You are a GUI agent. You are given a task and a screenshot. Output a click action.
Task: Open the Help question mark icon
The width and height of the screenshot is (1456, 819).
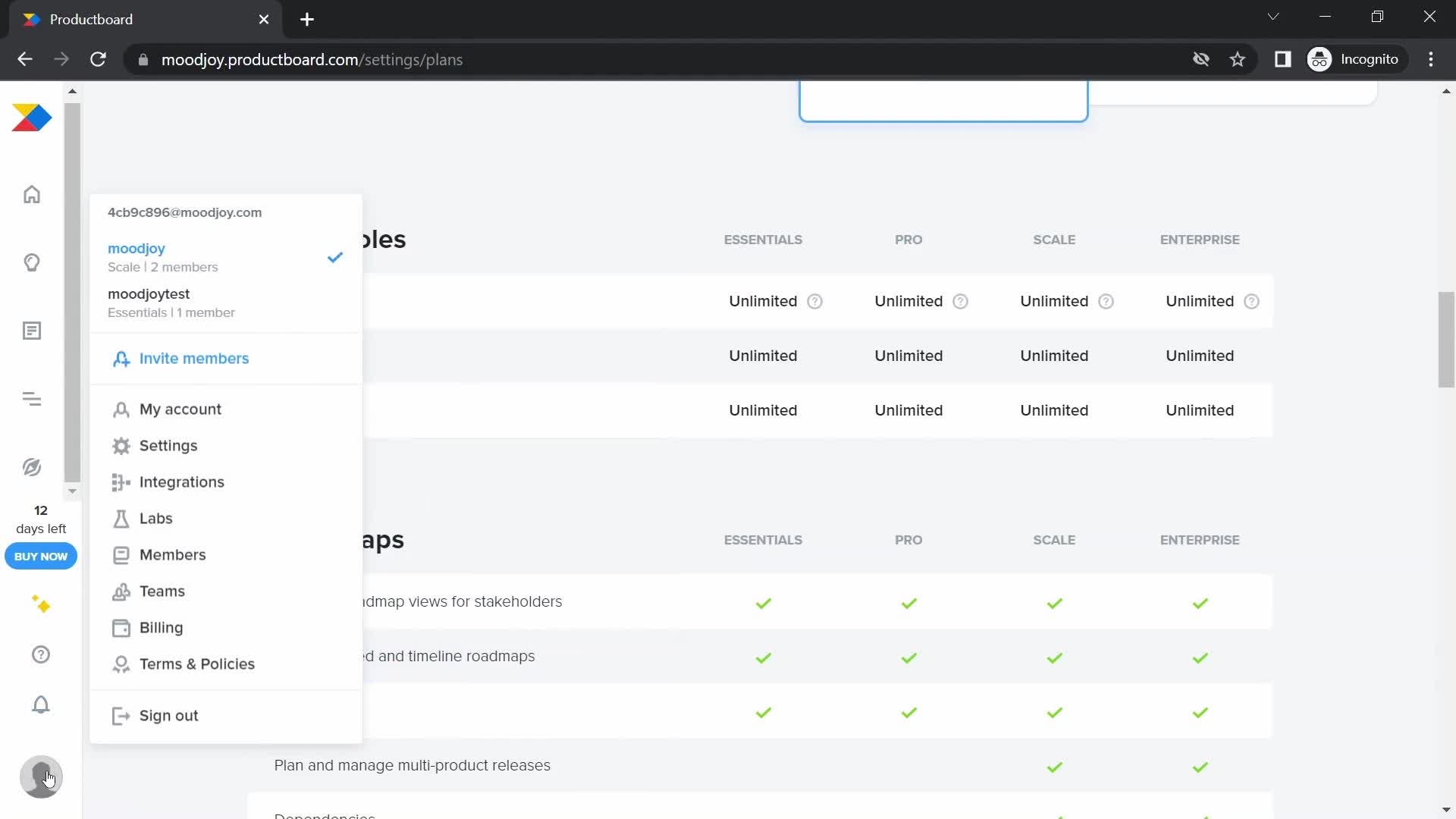point(41,654)
